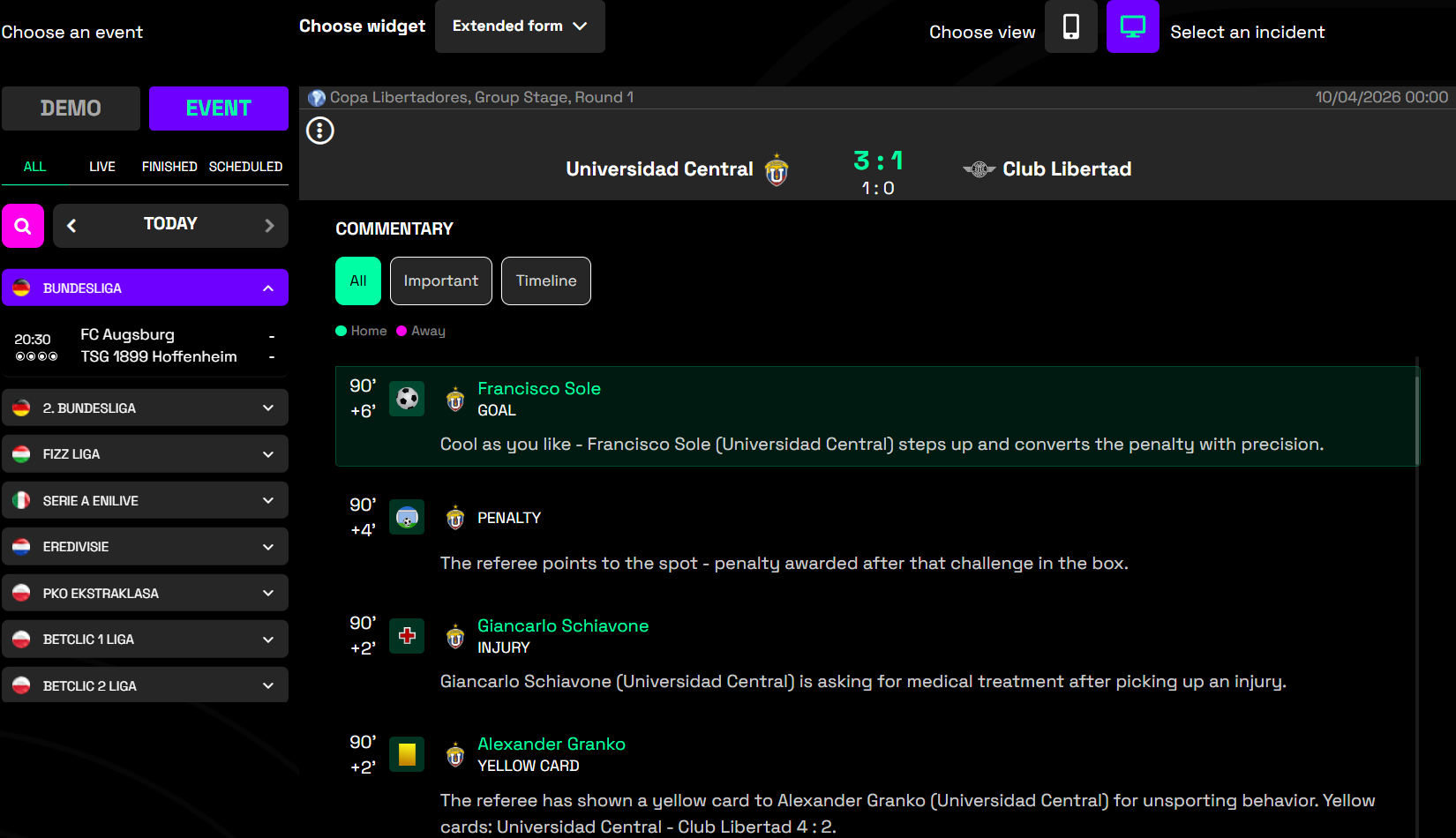Click the goal ball icon at 90'+6'

tap(407, 399)
